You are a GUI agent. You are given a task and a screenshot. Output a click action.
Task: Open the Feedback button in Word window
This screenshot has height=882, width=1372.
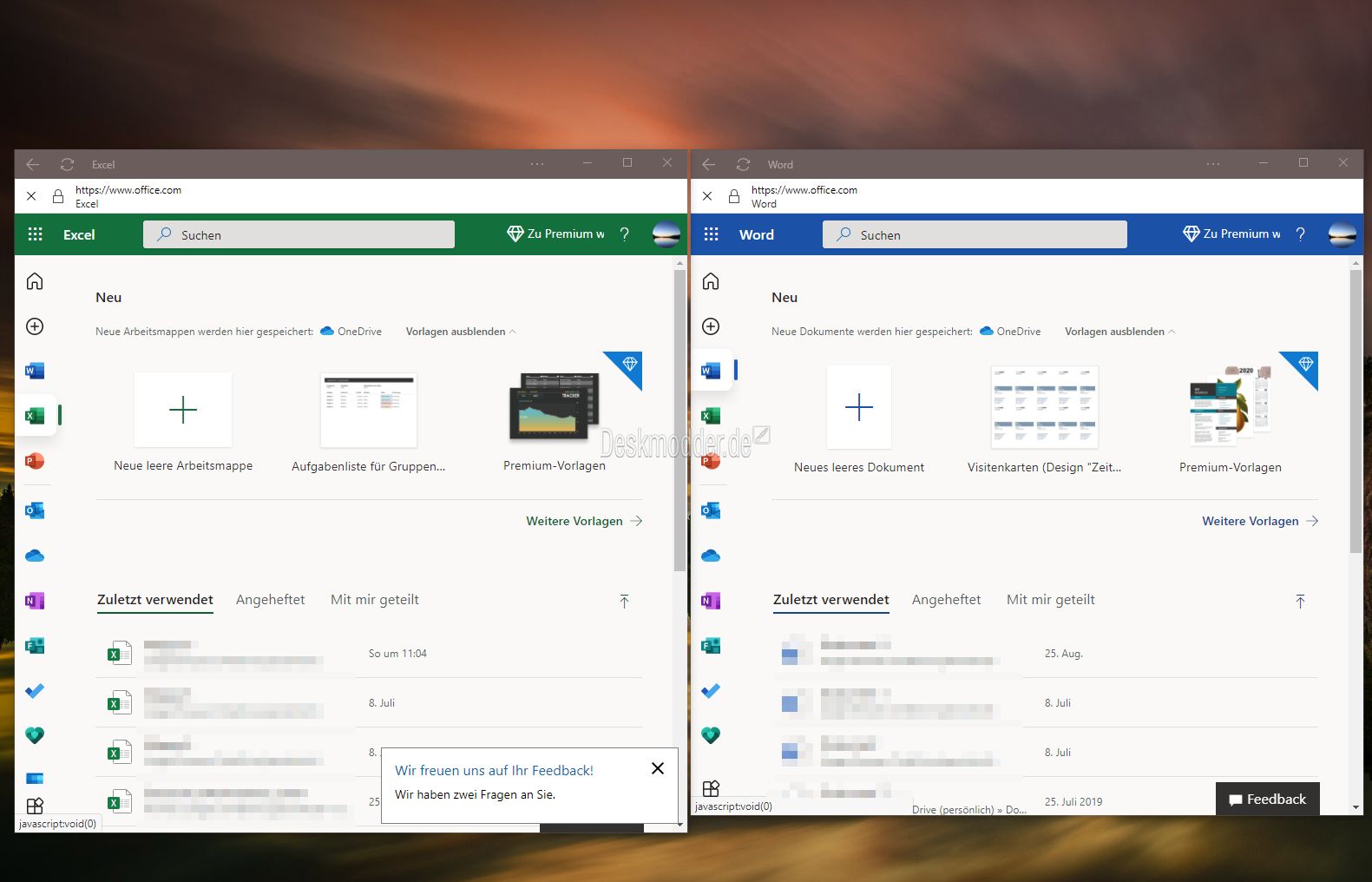1268,800
